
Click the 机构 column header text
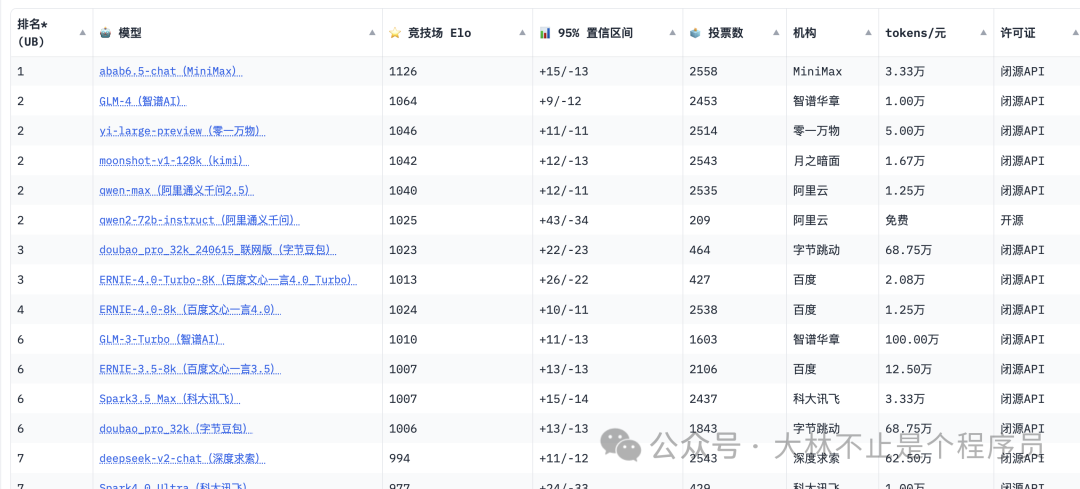pos(804,32)
